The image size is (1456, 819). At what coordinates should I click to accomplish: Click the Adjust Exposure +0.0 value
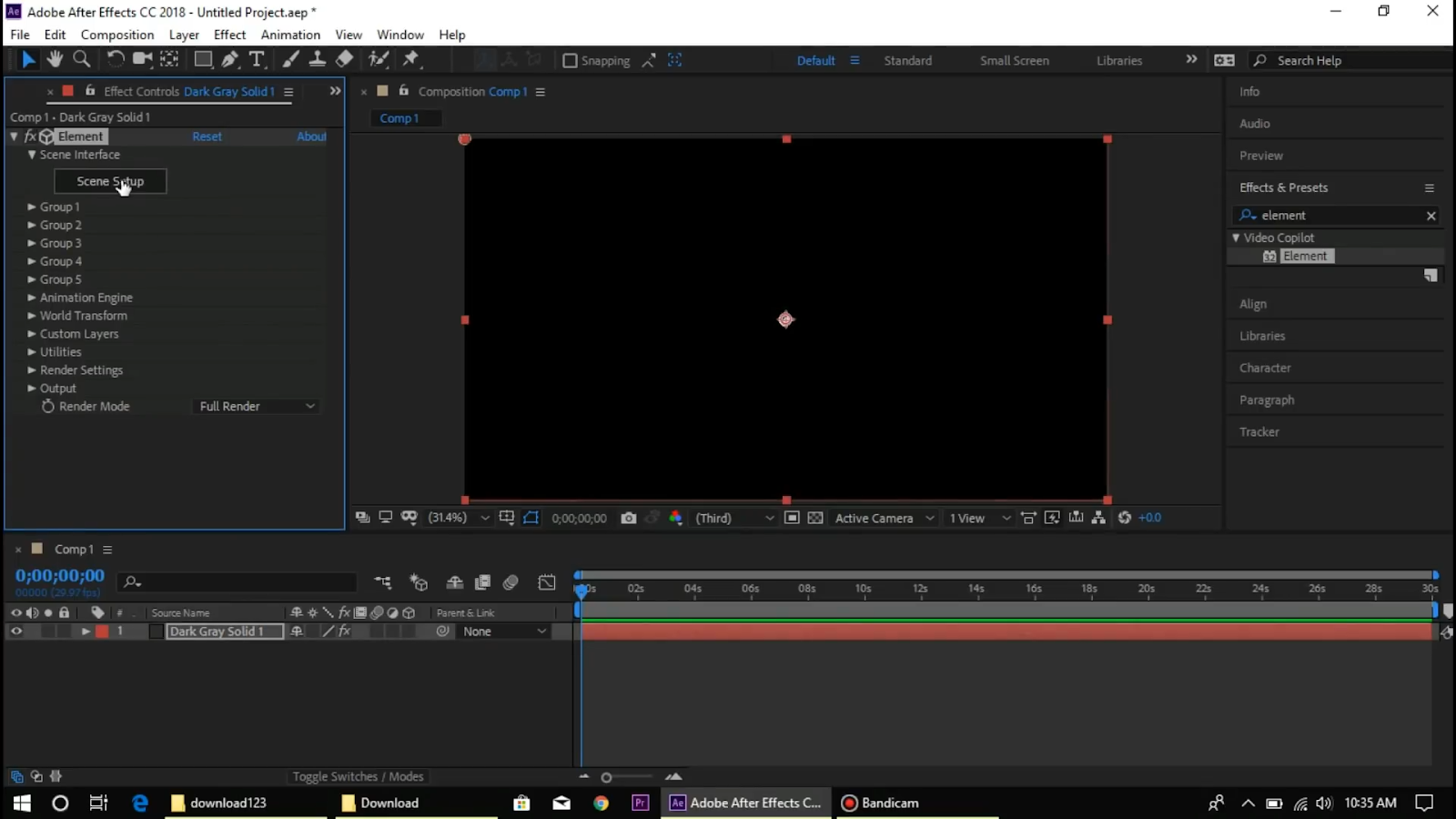coord(1150,518)
